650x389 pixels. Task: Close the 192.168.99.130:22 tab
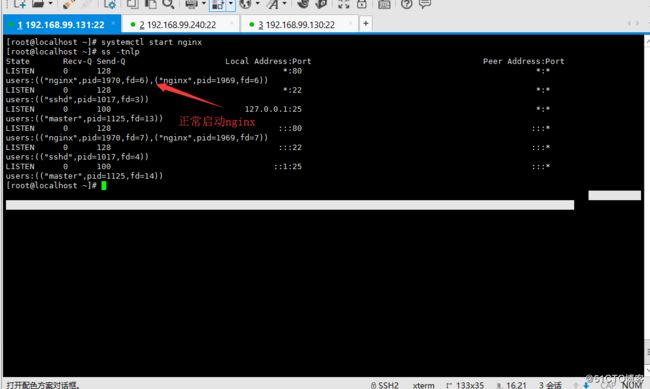pyautogui.click(x=351, y=24)
